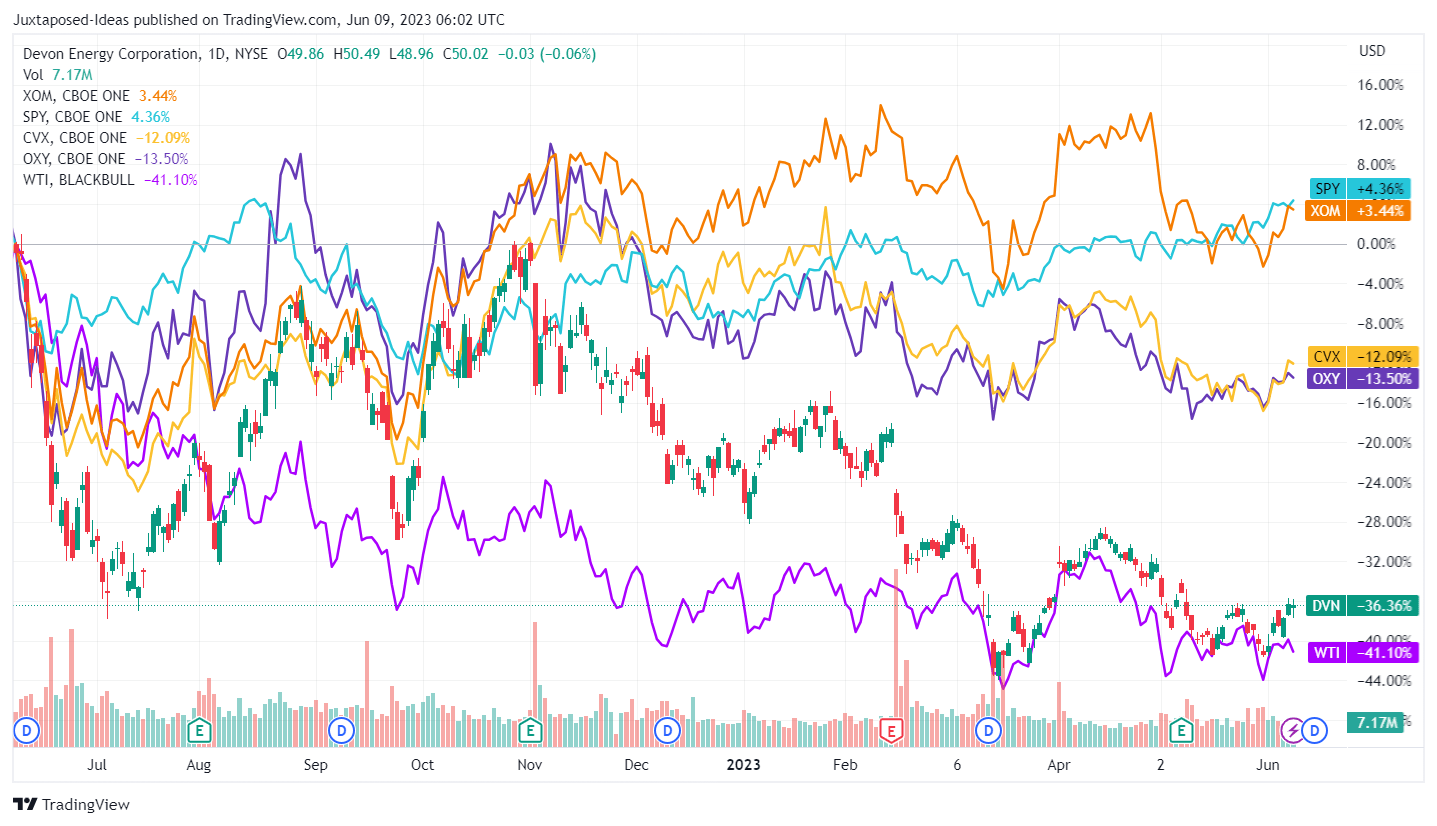Click the Jul label on time axis

[x=97, y=765]
